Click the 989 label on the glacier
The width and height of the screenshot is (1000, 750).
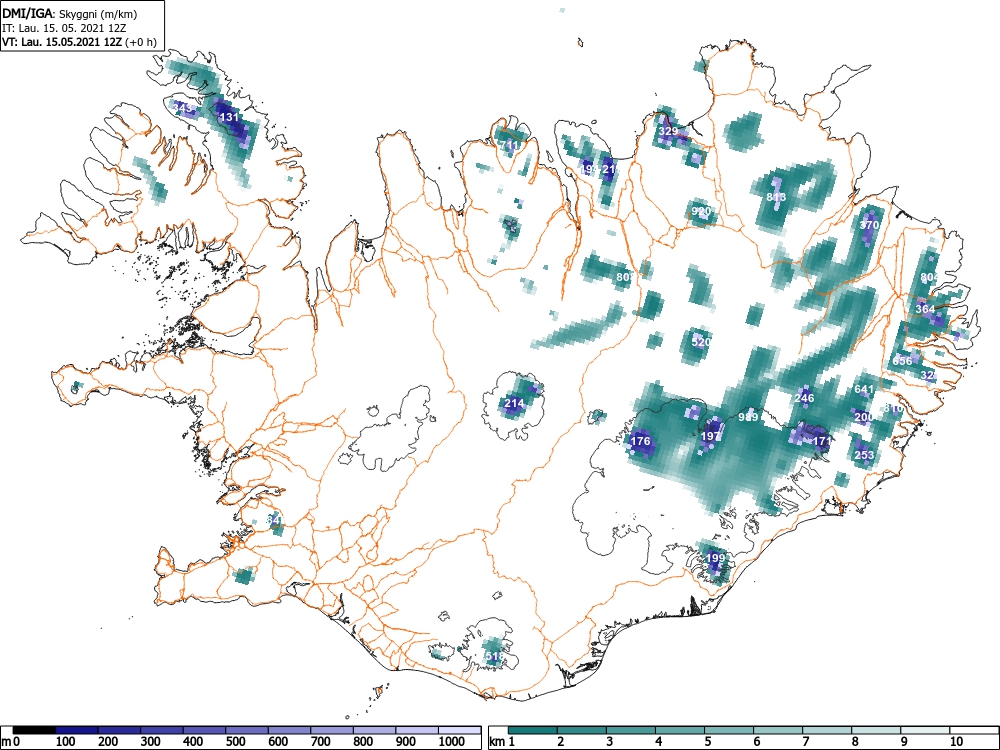click(x=747, y=417)
